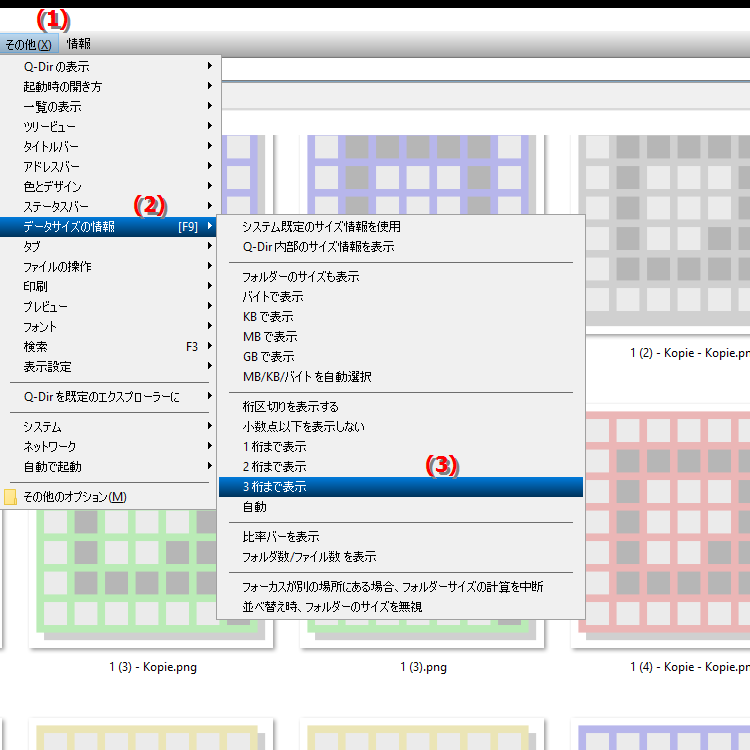Click file name 1 (4) - Kopie - Kopie
The height and width of the screenshot is (750, 750).
coord(690,667)
